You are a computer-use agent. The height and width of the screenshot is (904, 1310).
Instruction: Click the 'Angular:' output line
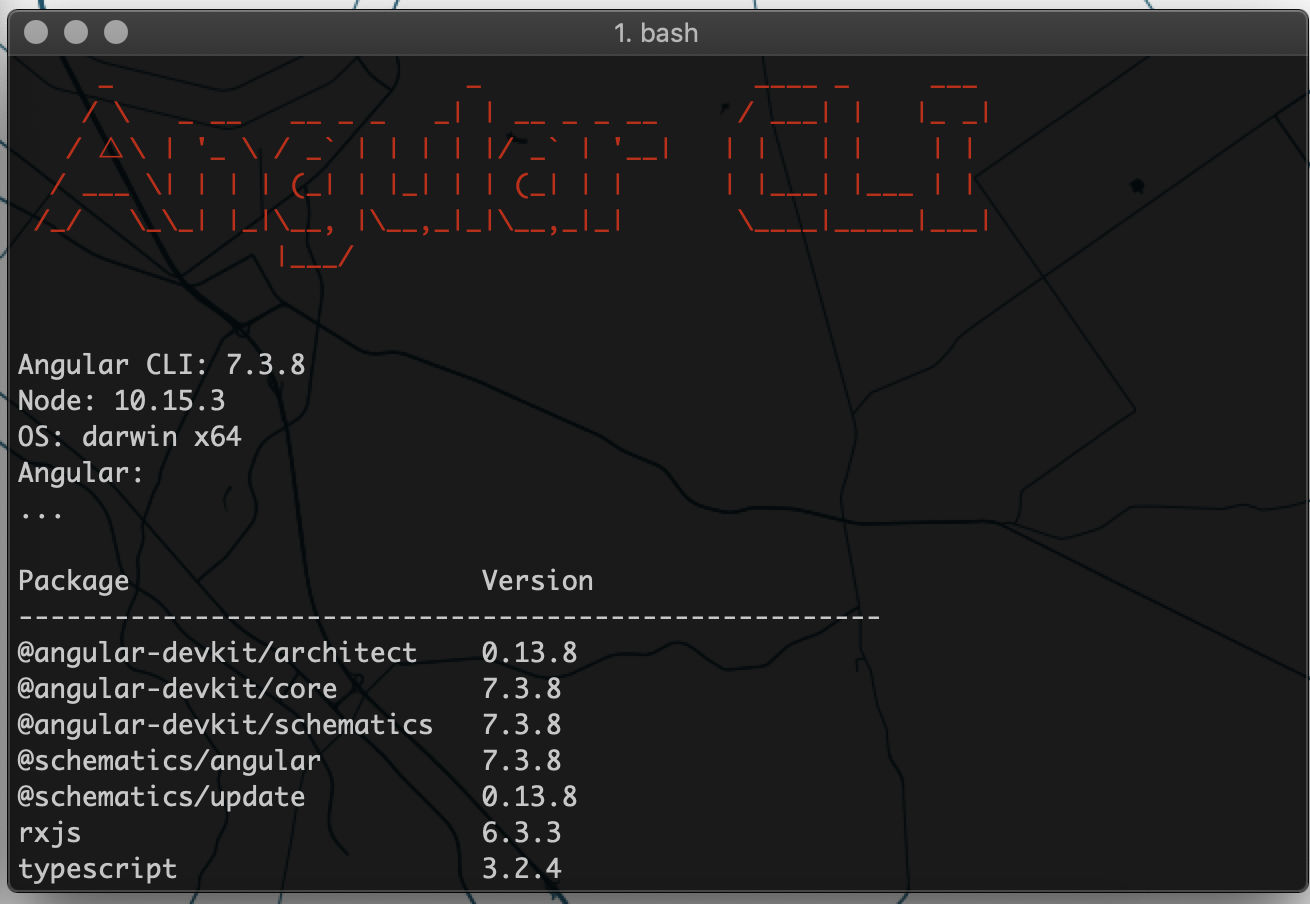click(82, 473)
